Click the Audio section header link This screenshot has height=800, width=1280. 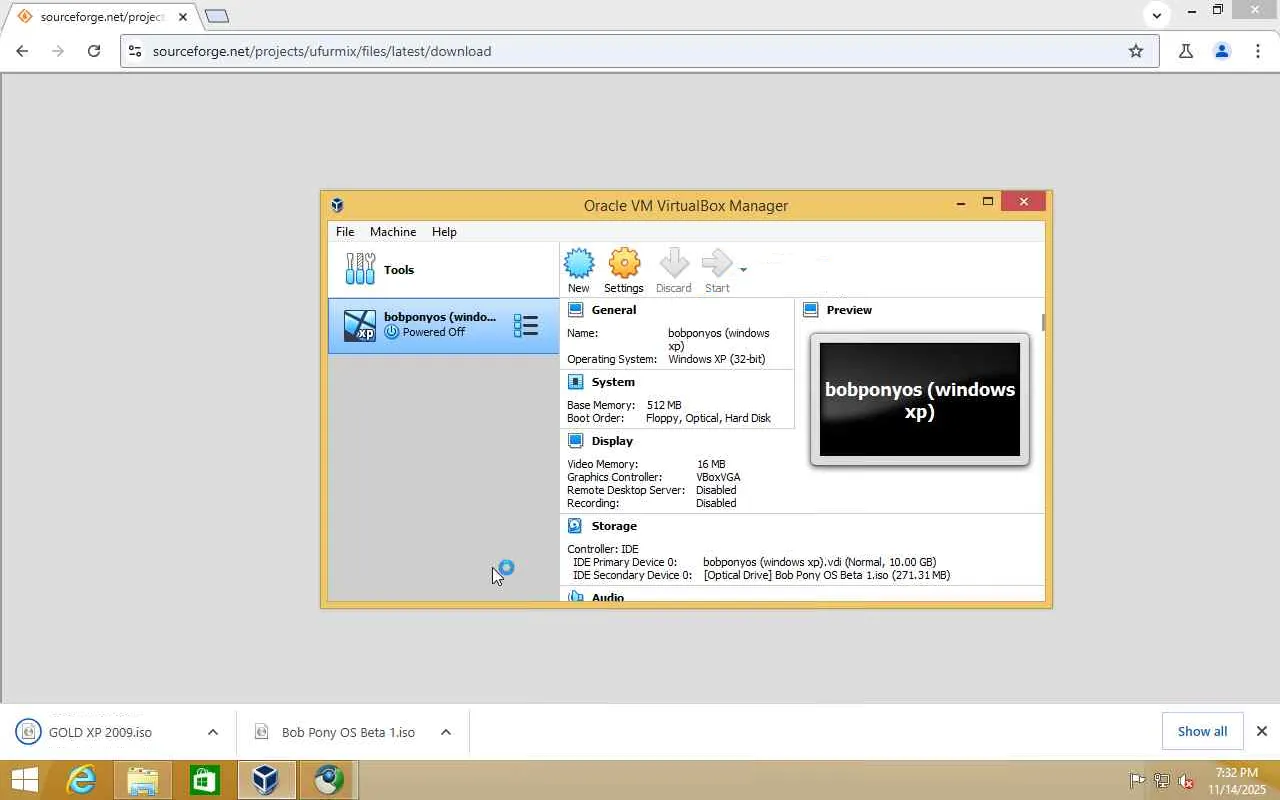tap(608, 597)
